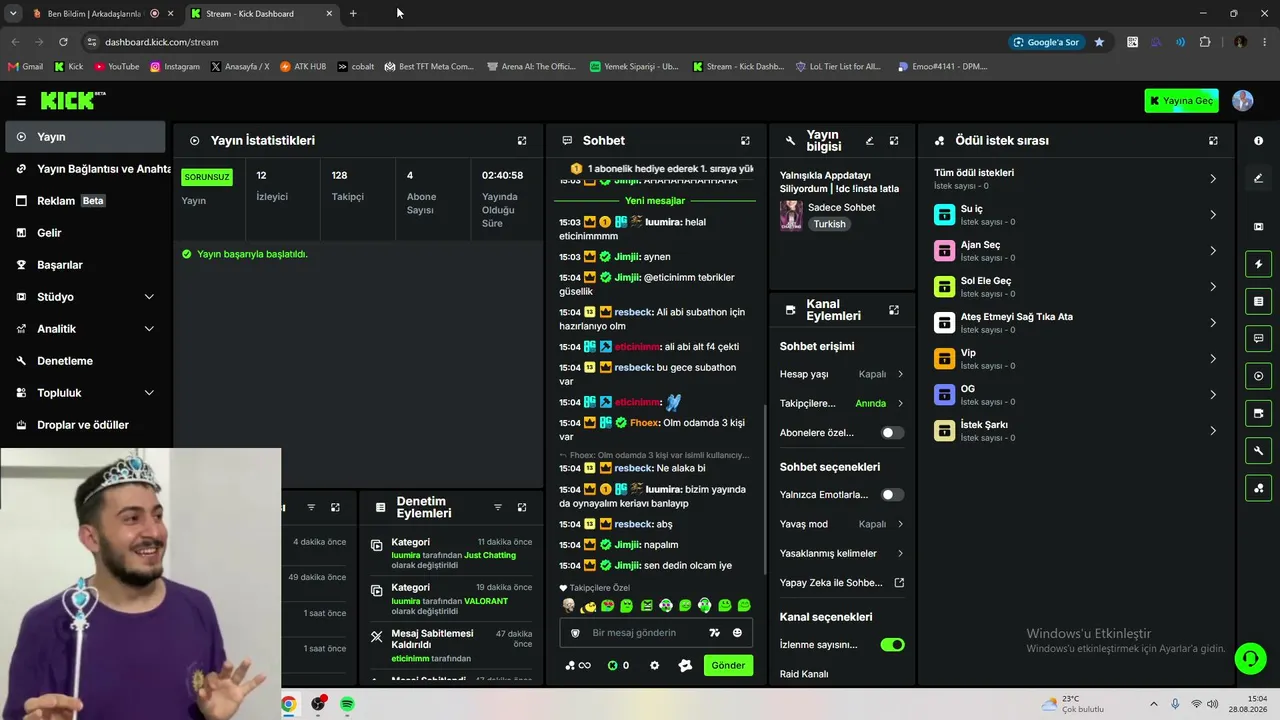Expand the Kanal Eylemleri panel to fullscreen
This screenshot has height=720, width=1280.
(x=894, y=310)
